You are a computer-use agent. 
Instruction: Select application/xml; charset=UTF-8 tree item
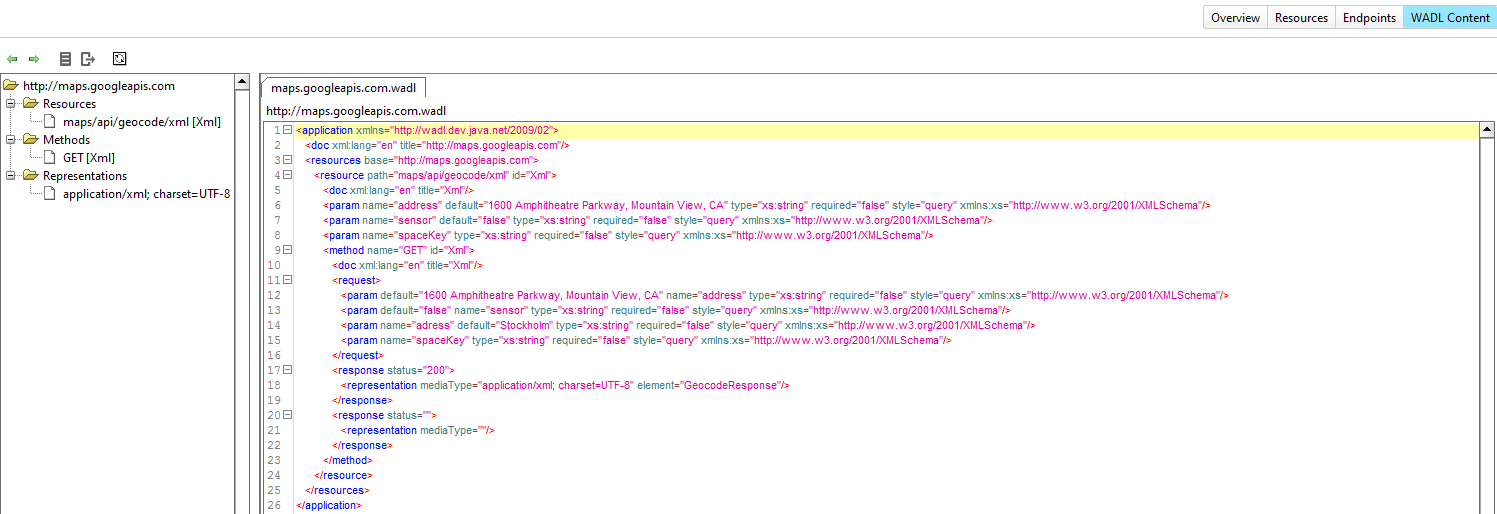(x=147, y=194)
